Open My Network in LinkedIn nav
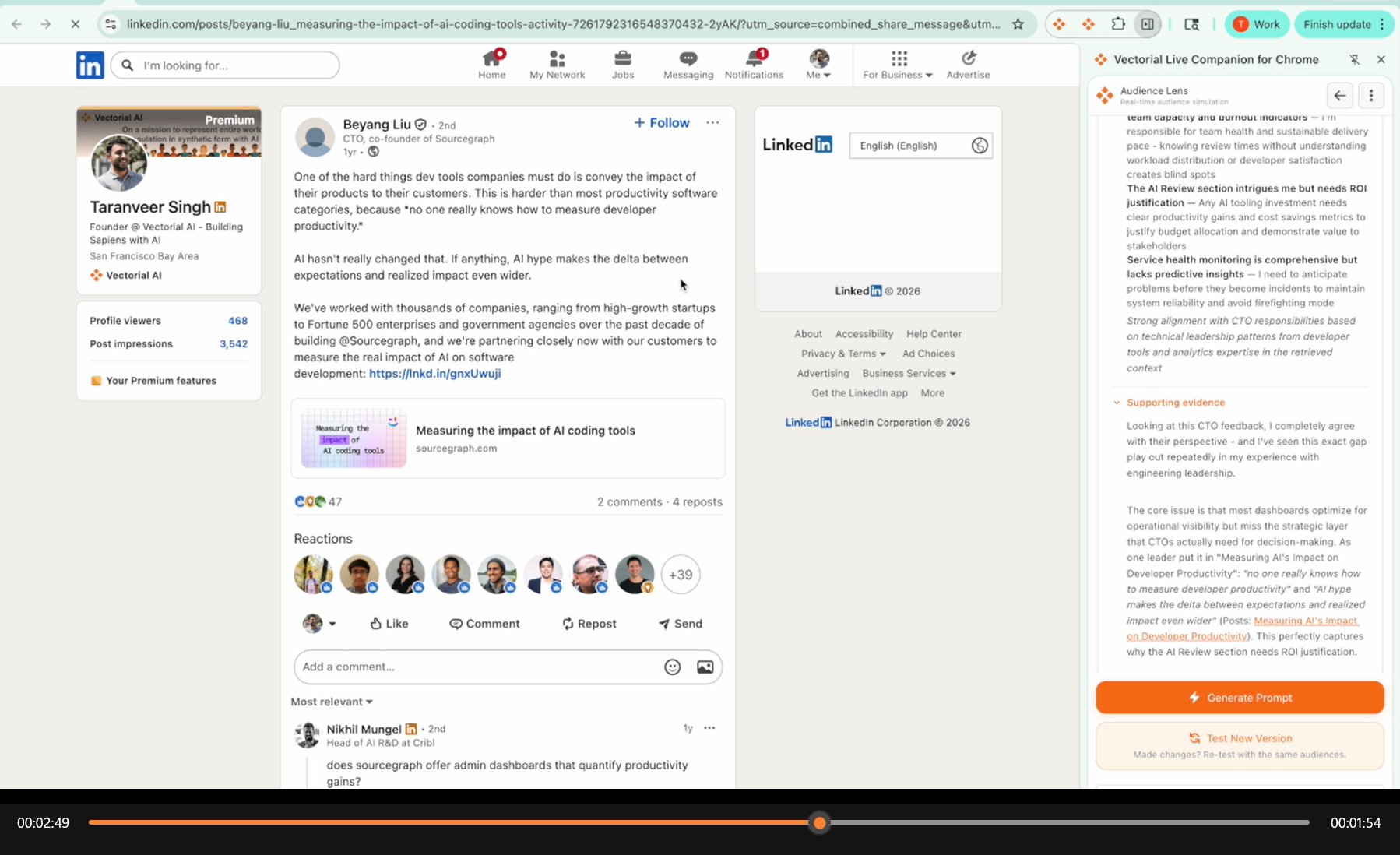The image size is (1400, 855). pos(557,65)
